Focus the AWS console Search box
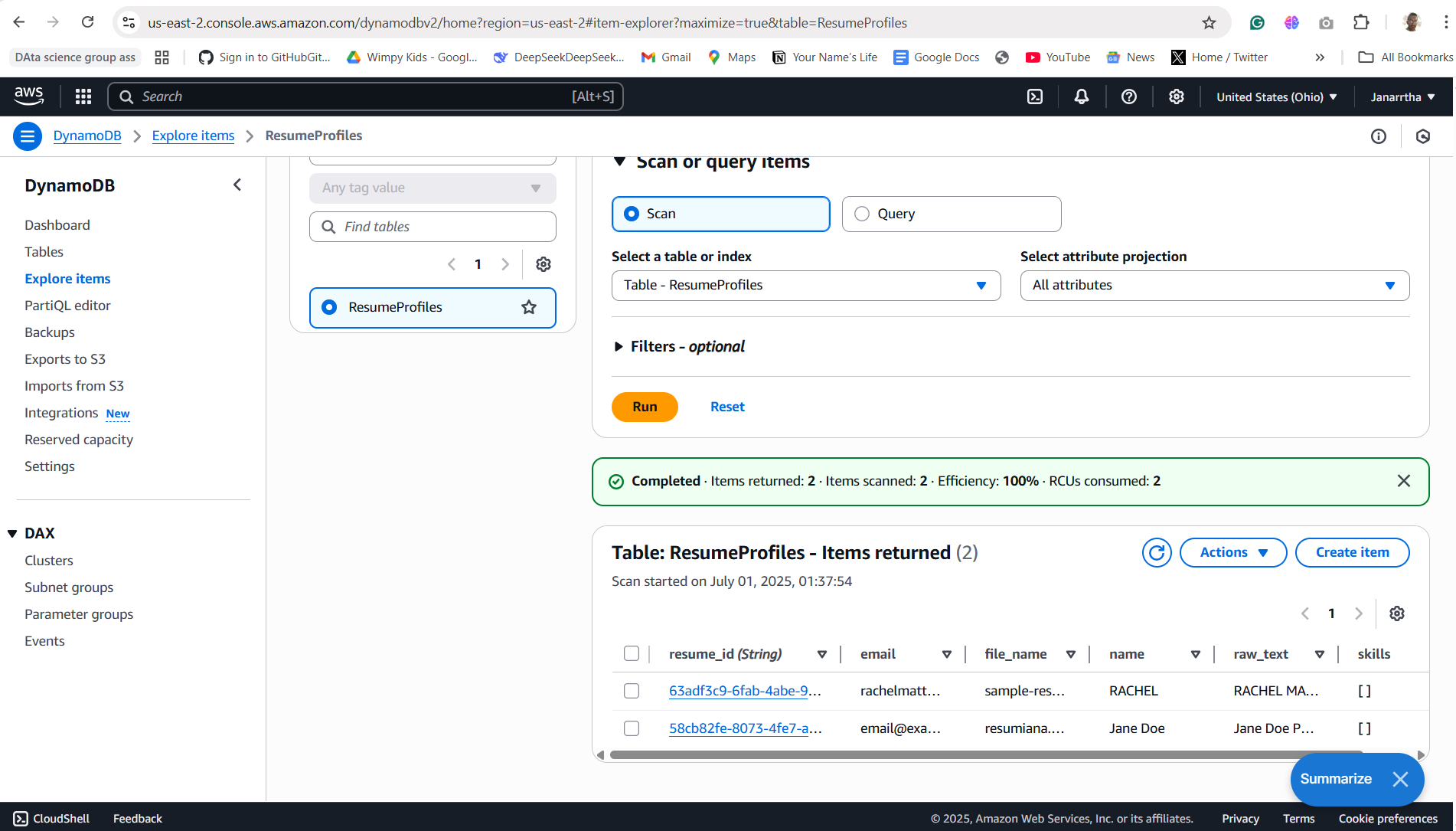1456x831 pixels. pos(365,97)
